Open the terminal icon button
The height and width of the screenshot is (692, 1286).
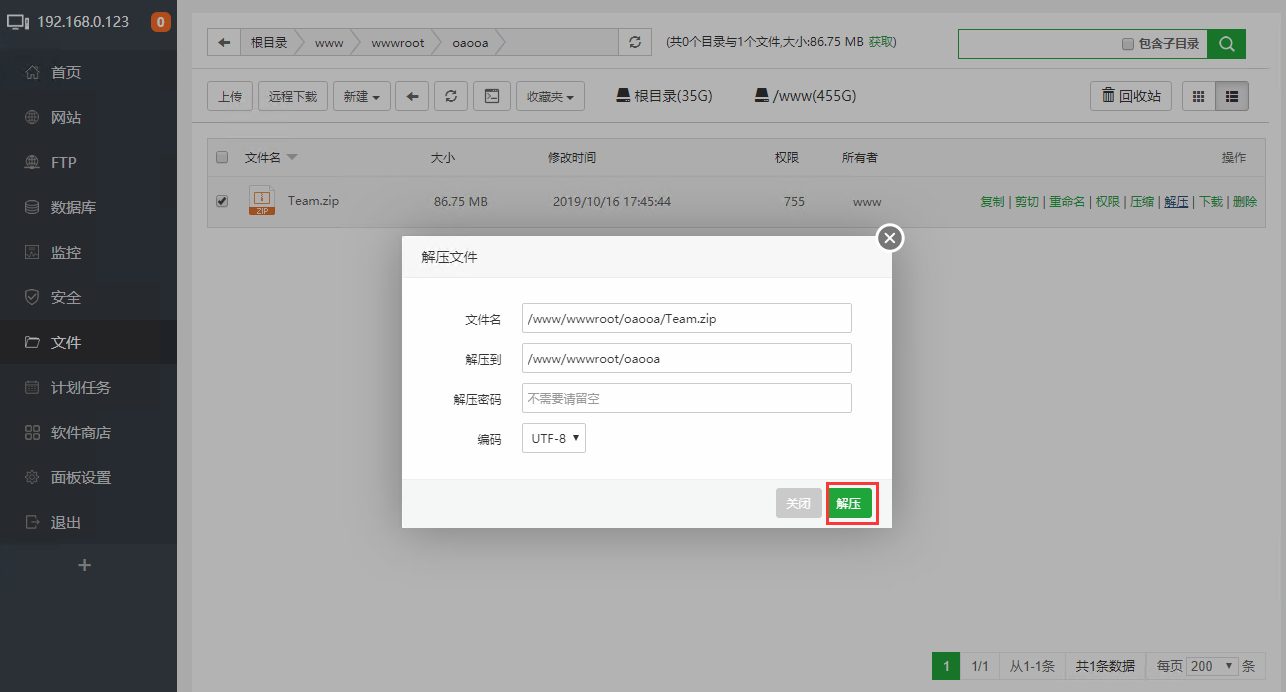[x=491, y=96]
